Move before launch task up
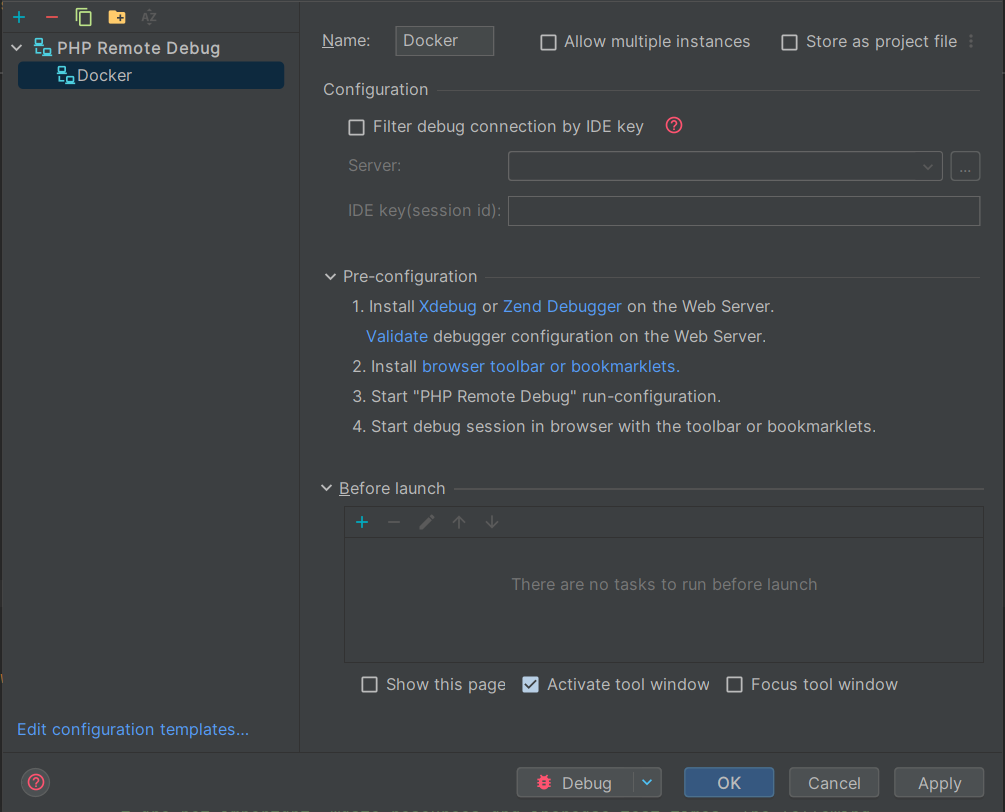The image size is (1005, 812). click(459, 522)
